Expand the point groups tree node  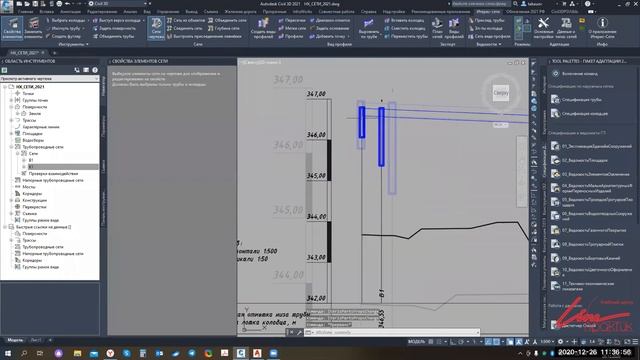click(x=11, y=100)
